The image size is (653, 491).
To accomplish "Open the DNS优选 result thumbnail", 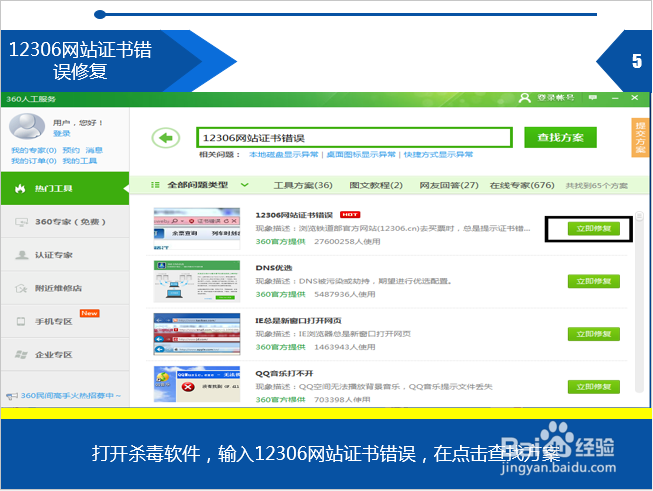I will pos(197,282).
